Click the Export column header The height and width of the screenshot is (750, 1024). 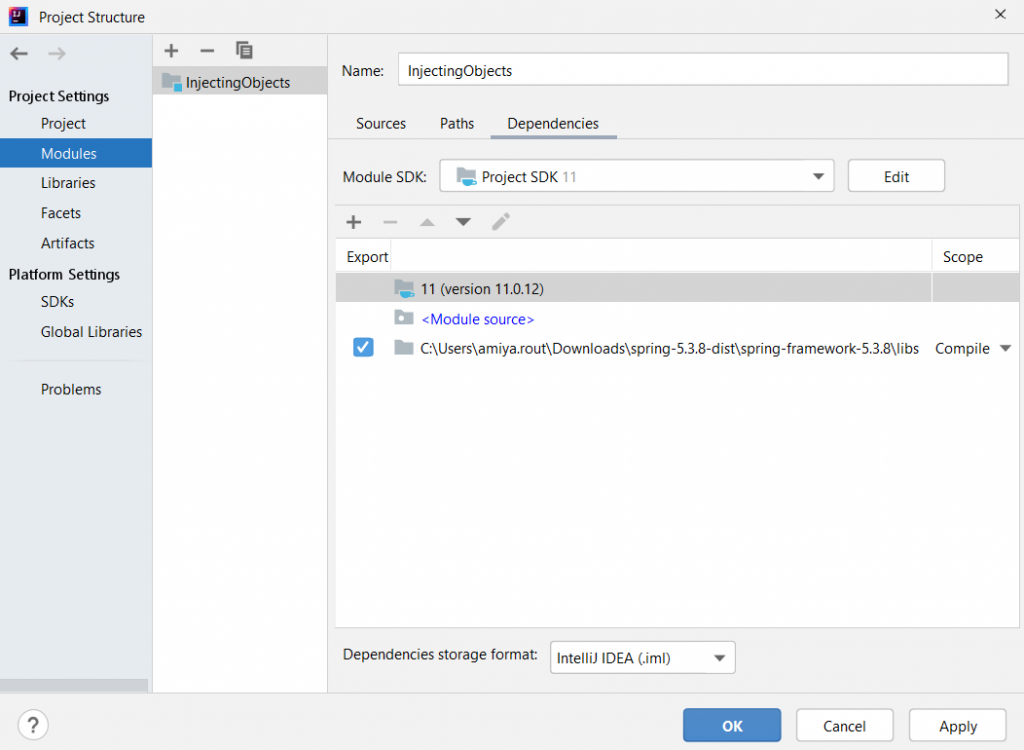coord(367,257)
